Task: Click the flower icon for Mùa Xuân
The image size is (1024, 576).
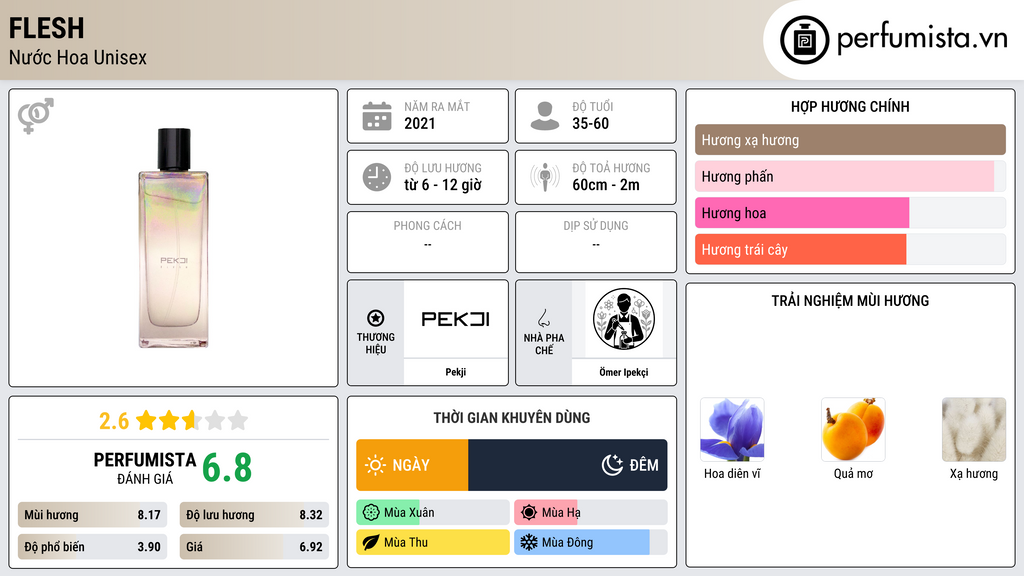Action: click(x=371, y=513)
